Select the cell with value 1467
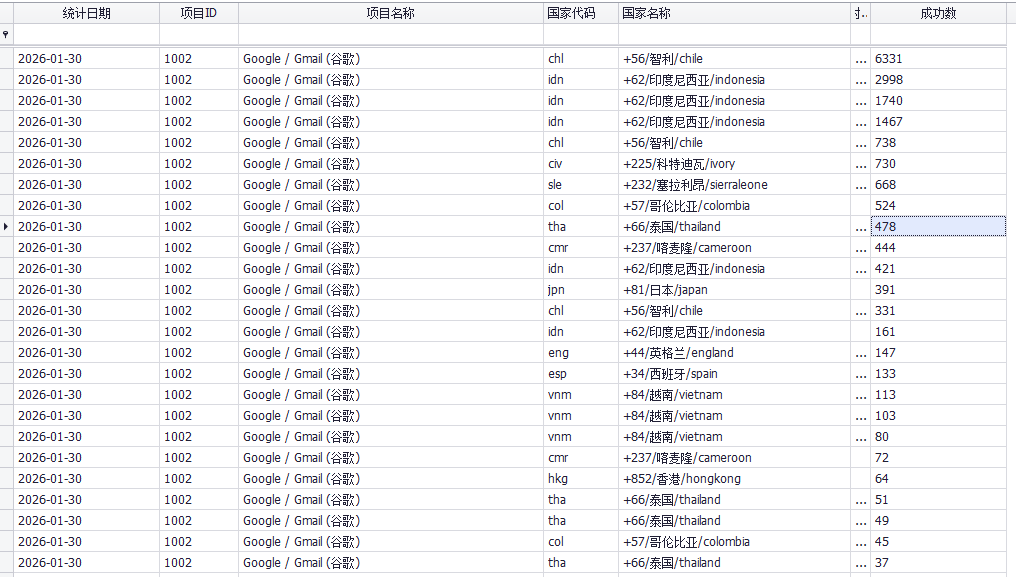Image resolution: width=1016 pixels, height=577 pixels. point(938,121)
